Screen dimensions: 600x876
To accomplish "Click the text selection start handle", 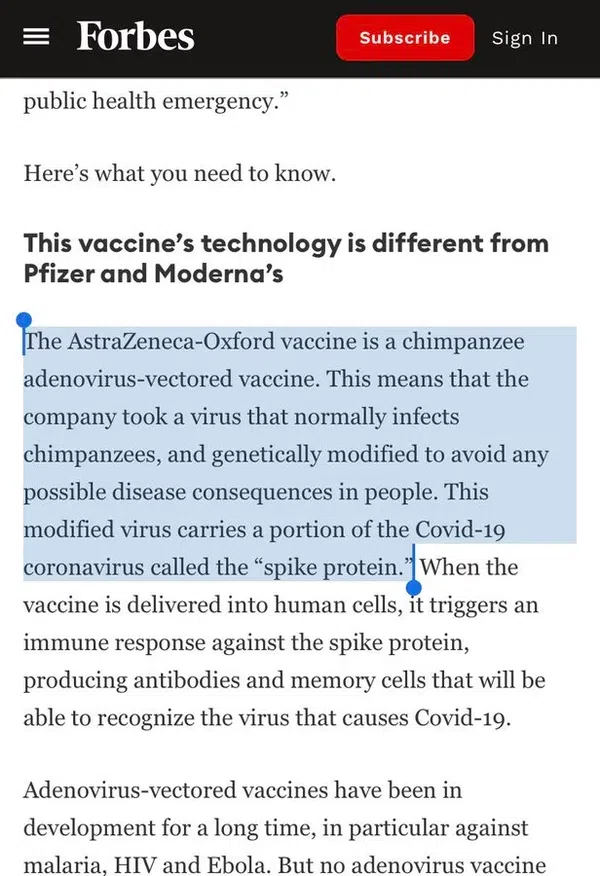I will 24,321.
